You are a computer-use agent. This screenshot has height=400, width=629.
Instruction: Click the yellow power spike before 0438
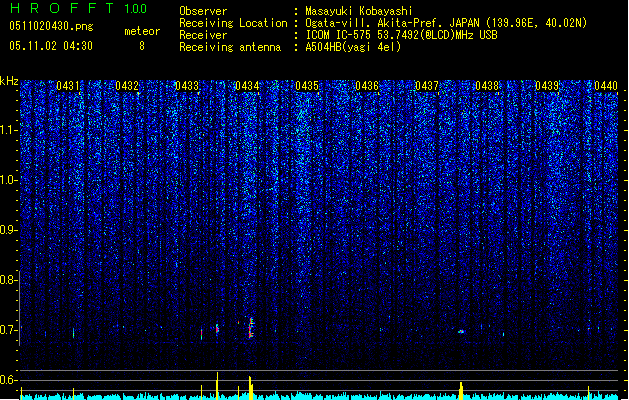tap(461, 391)
